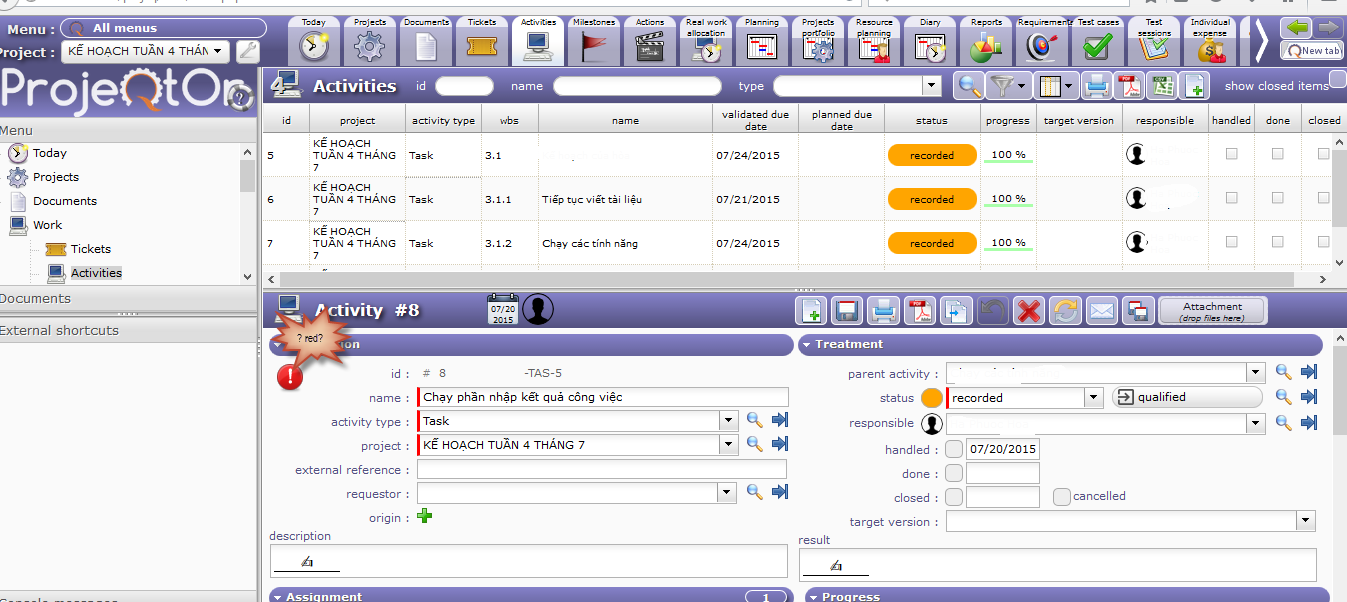Refresh the activity with the circular arrows icon

point(1065,311)
